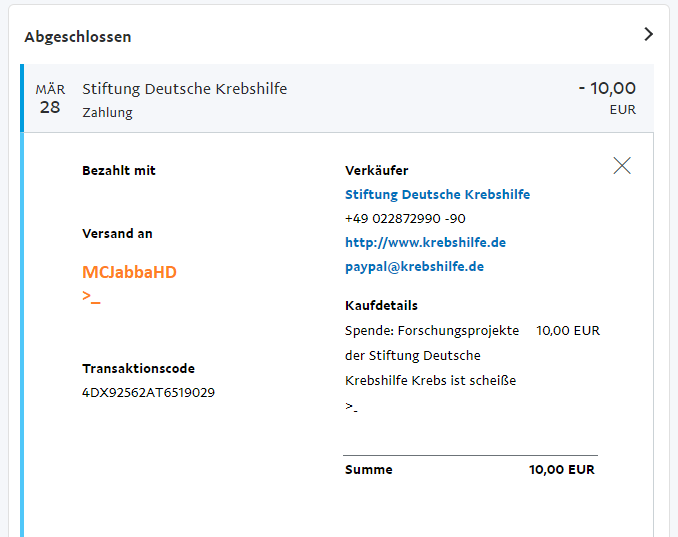Email paypal@krebshilfe.de via the link
The width and height of the screenshot is (678, 537).
(x=414, y=267)
